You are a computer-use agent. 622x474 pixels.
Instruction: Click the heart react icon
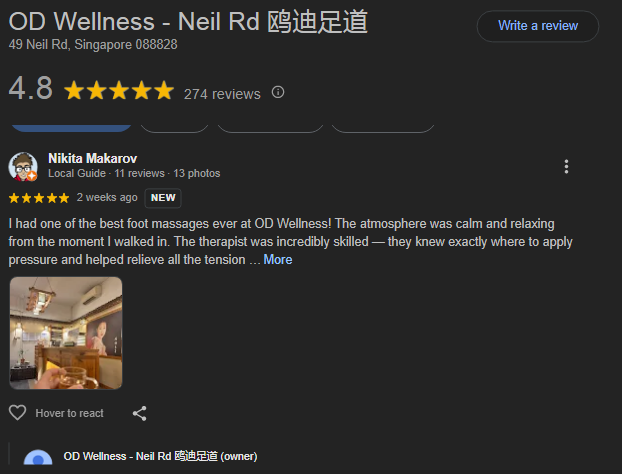tap(17, 413)
